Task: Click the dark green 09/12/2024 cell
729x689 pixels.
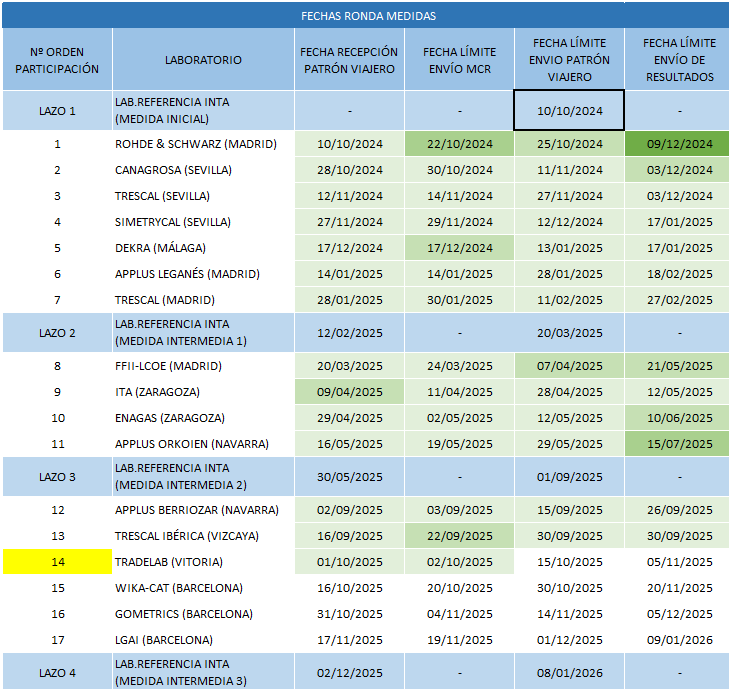Action: tap(679, 144)
